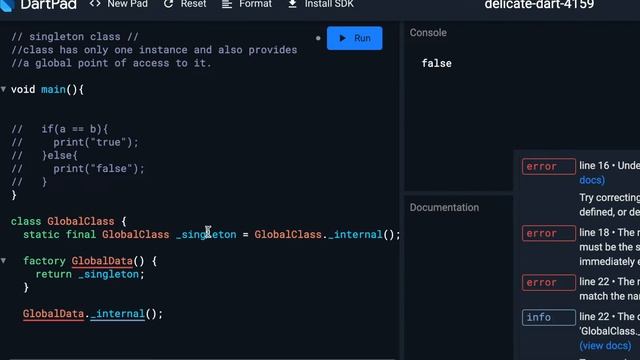Open the view docs link for line 22
Viewport: 640px width, 360px height.
(605, 346)
